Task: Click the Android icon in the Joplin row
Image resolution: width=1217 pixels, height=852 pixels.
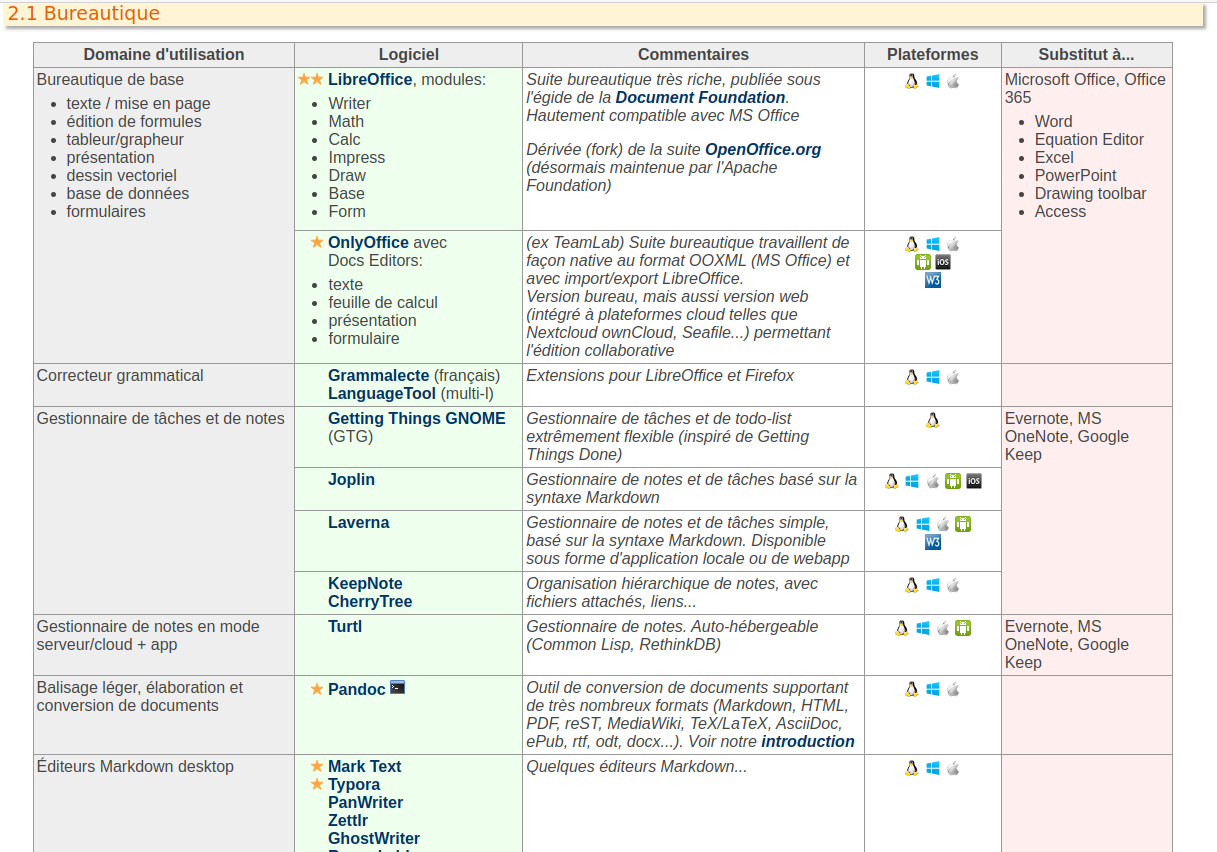Action: (x=953, y=481)
